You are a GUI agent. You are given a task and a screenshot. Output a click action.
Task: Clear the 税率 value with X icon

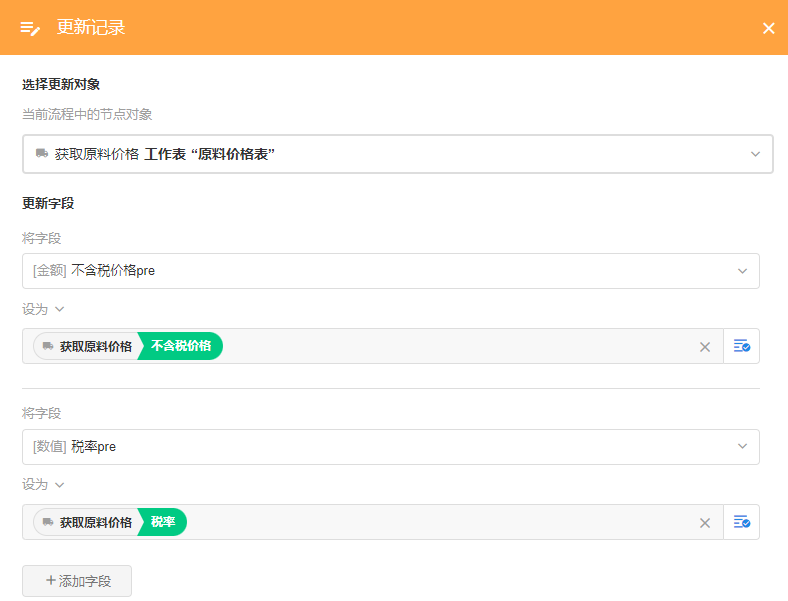[705, 523]
